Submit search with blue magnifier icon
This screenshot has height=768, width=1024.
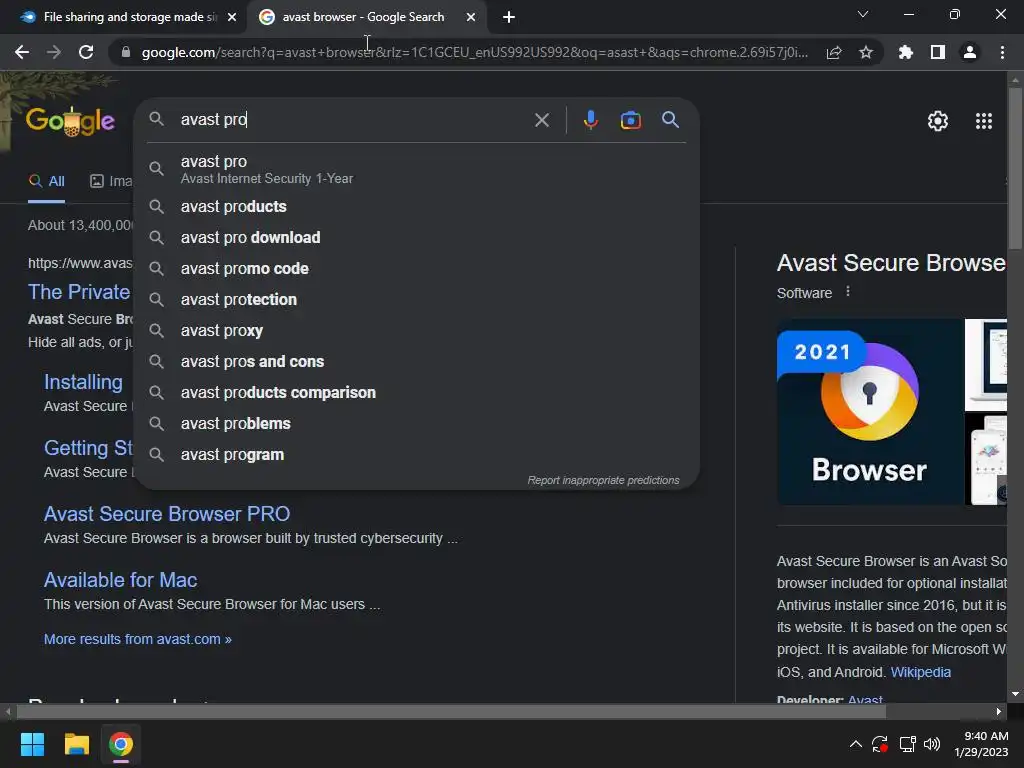(x=670, y=120)
